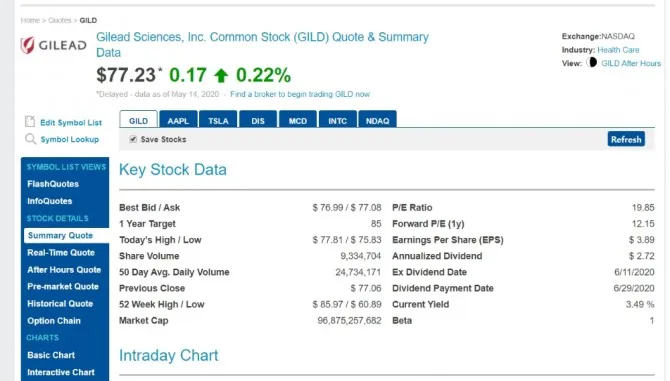
Task: Go to Home breadcrumb
Action: coord(30,20)
